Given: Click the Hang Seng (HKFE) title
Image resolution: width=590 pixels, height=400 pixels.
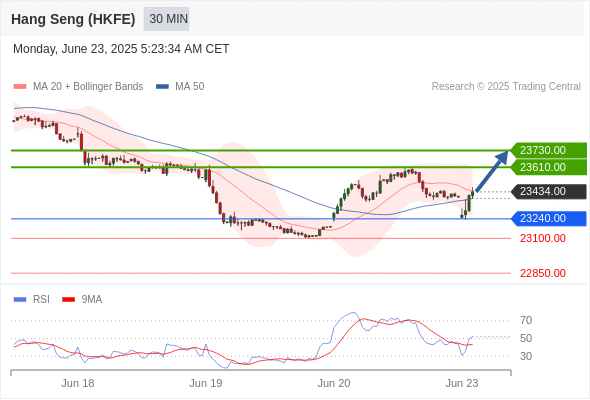Looking at the screenshot, I should click(73, 19).
